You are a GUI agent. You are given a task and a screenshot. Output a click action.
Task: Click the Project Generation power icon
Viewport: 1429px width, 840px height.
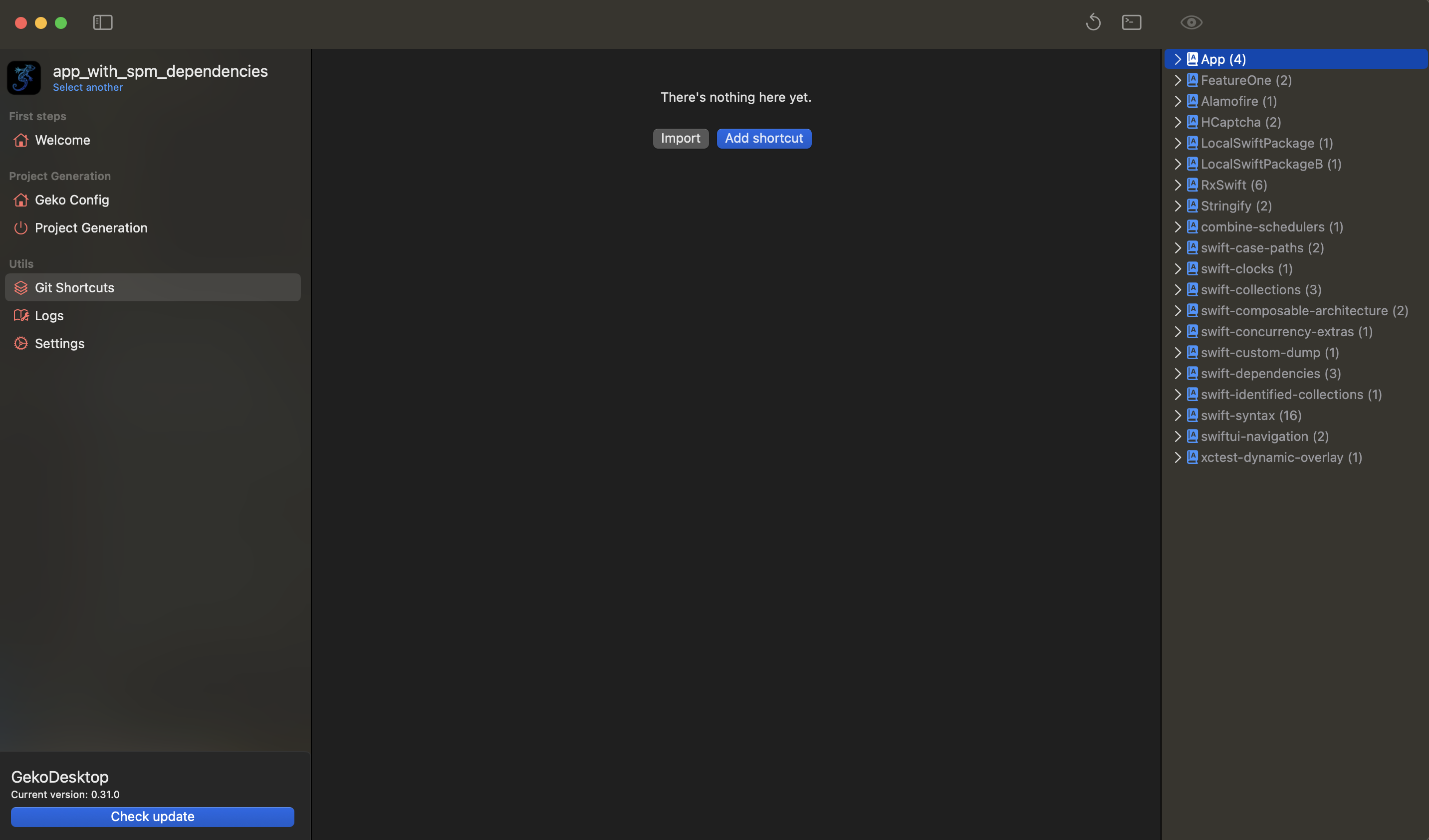pos(21,227)
